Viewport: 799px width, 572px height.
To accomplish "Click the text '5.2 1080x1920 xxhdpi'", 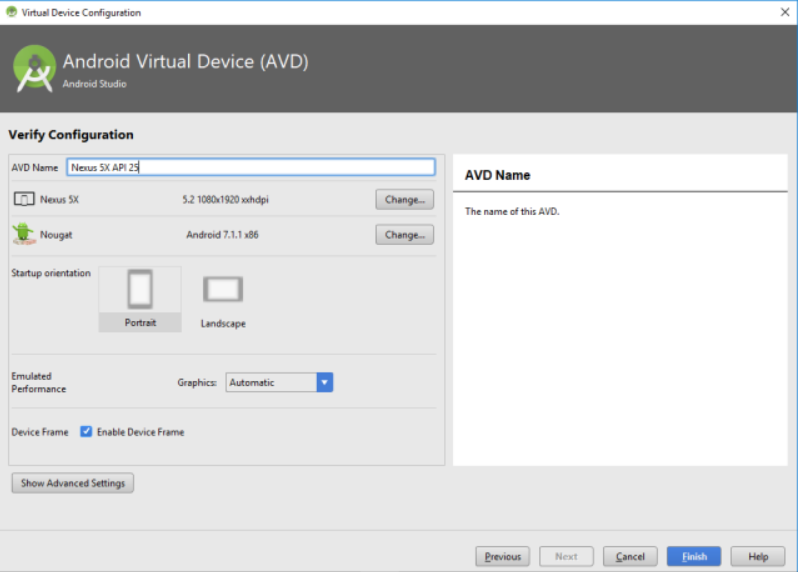I will (x=225, y=200).
